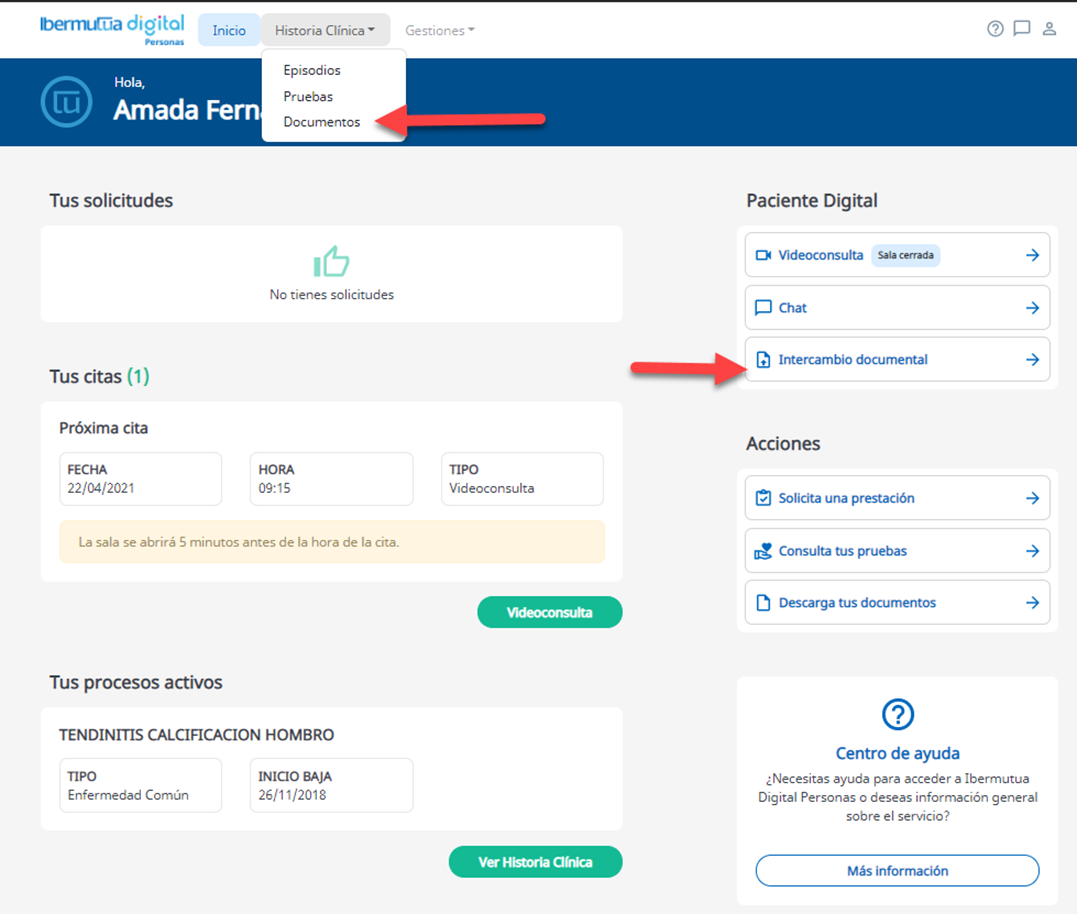Click the arrow on the Chat row
Image resolution: width=1077 pixels, height=914 pixels.
coord(1032,308)
